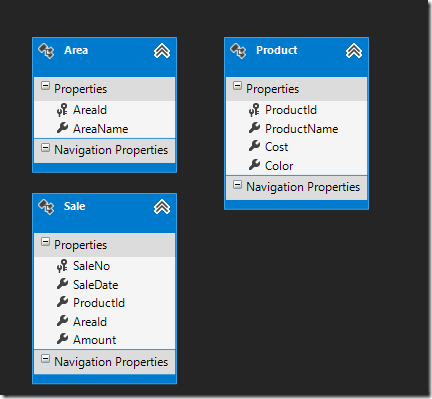Click Properties header label in Area

click(x=81, y=89)
